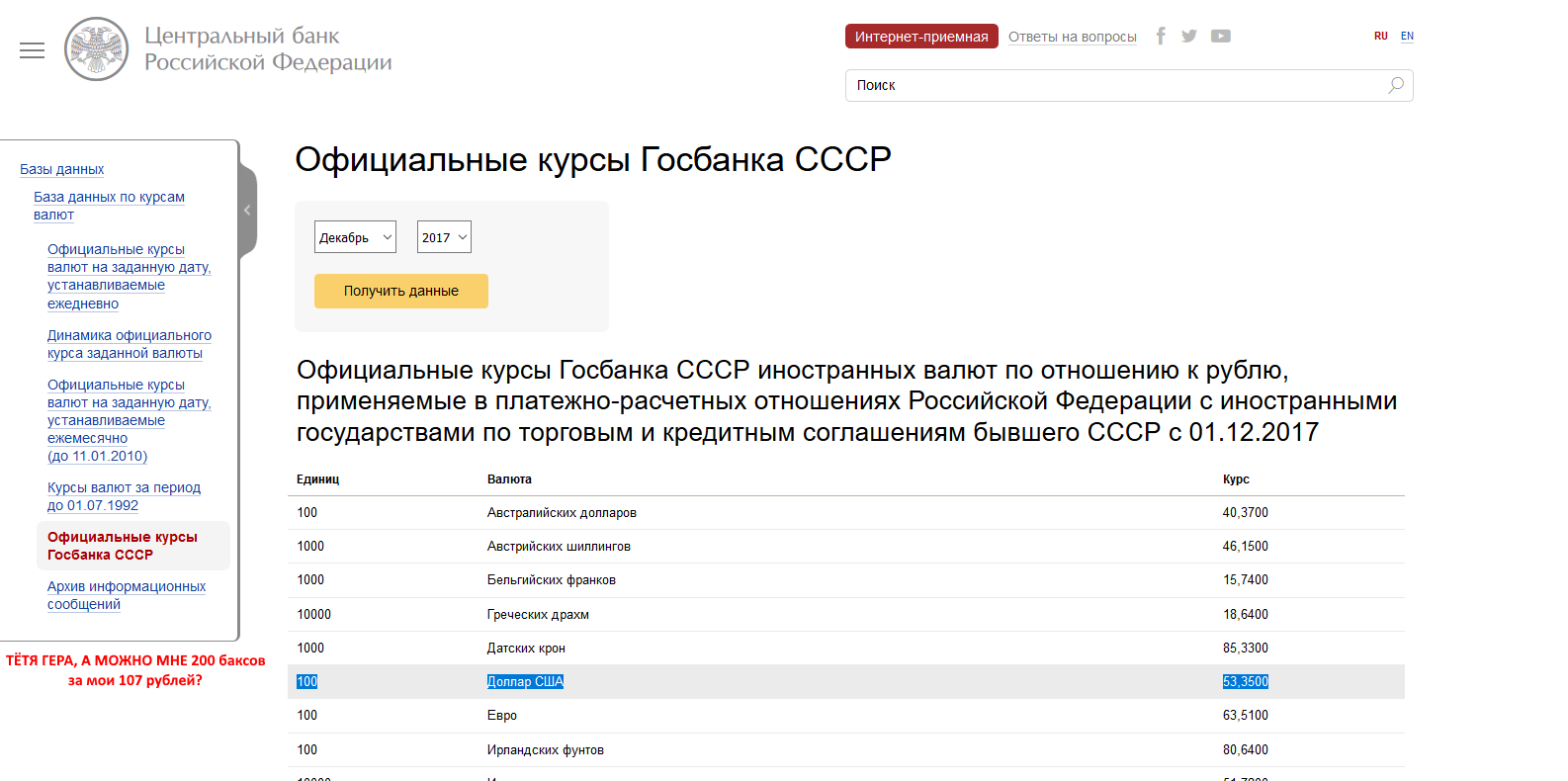Open the year dropdown showing 2017
Screen dimensions: 1568x781
(x=444, y=237)
